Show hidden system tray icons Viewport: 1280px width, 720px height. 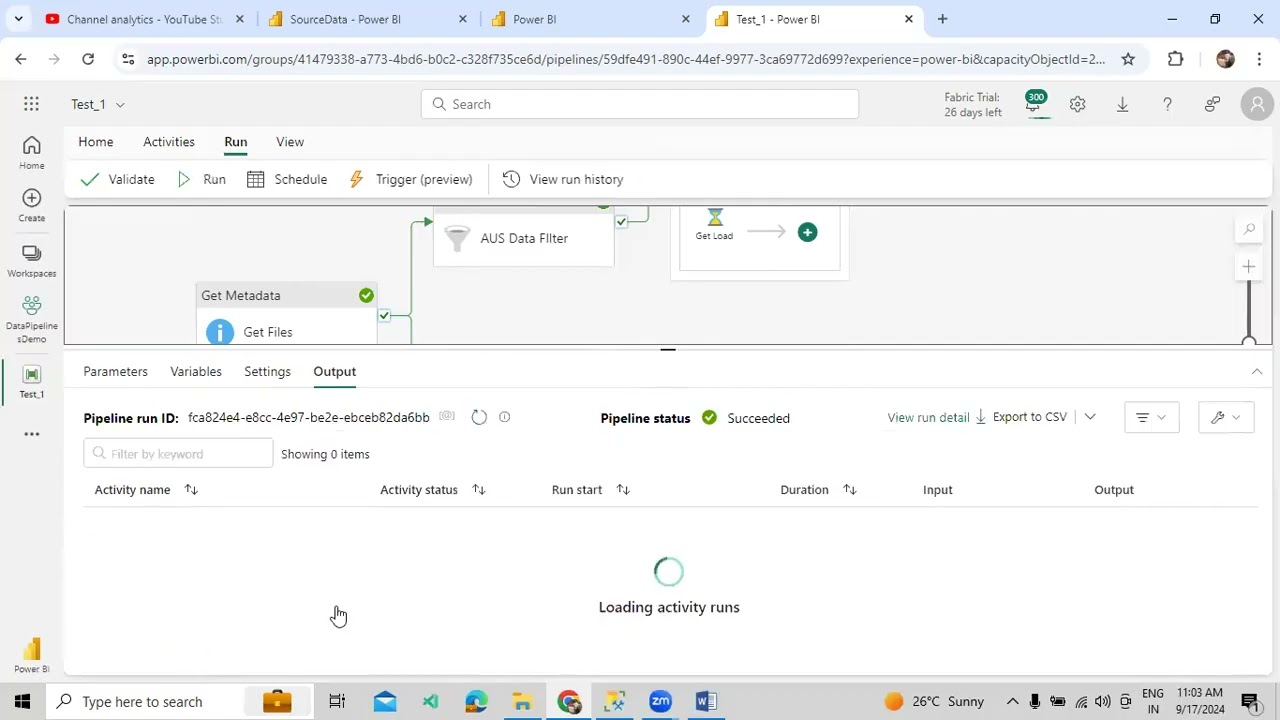(1012, 701)
